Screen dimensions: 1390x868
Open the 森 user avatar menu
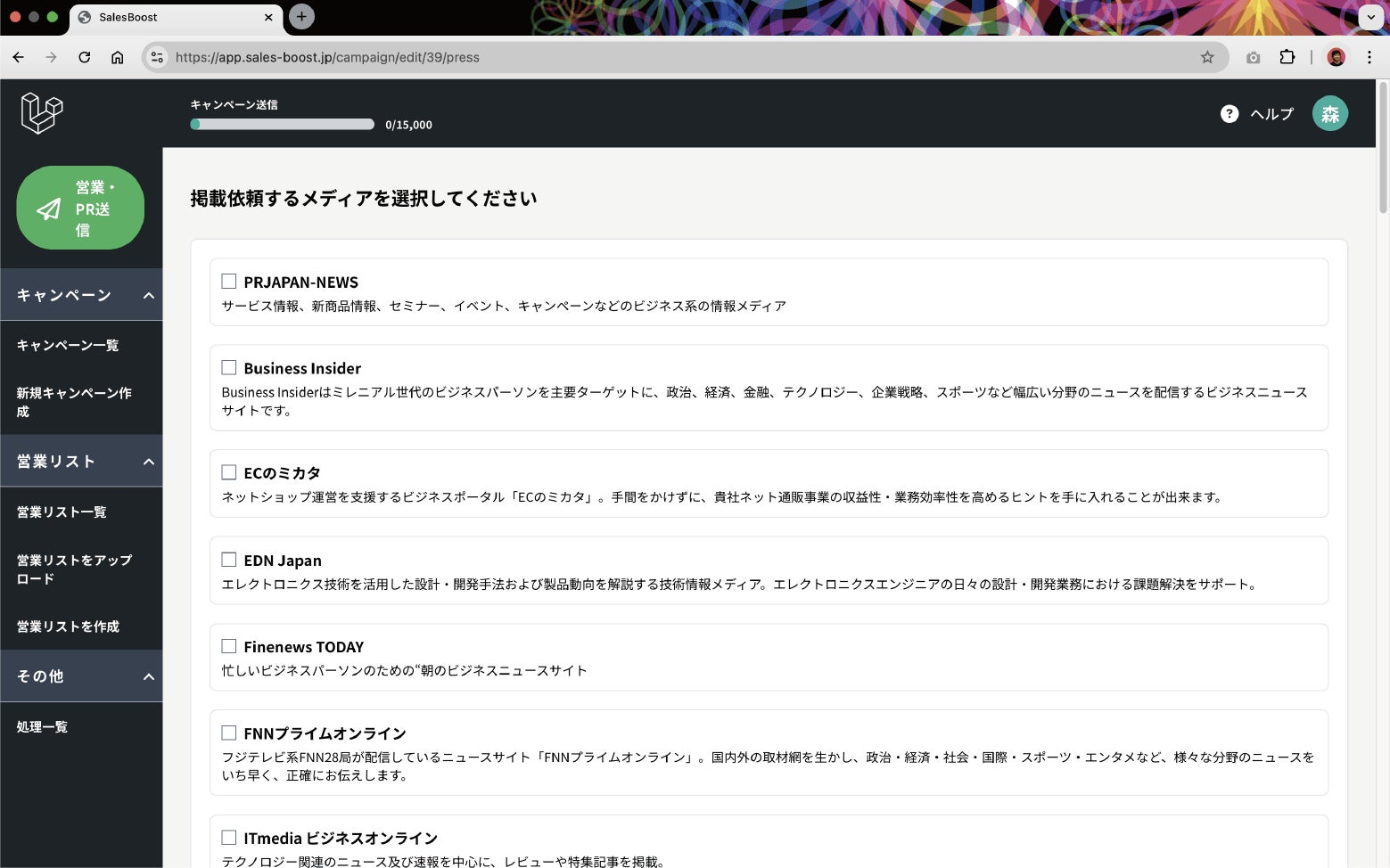pos(1330,113)
